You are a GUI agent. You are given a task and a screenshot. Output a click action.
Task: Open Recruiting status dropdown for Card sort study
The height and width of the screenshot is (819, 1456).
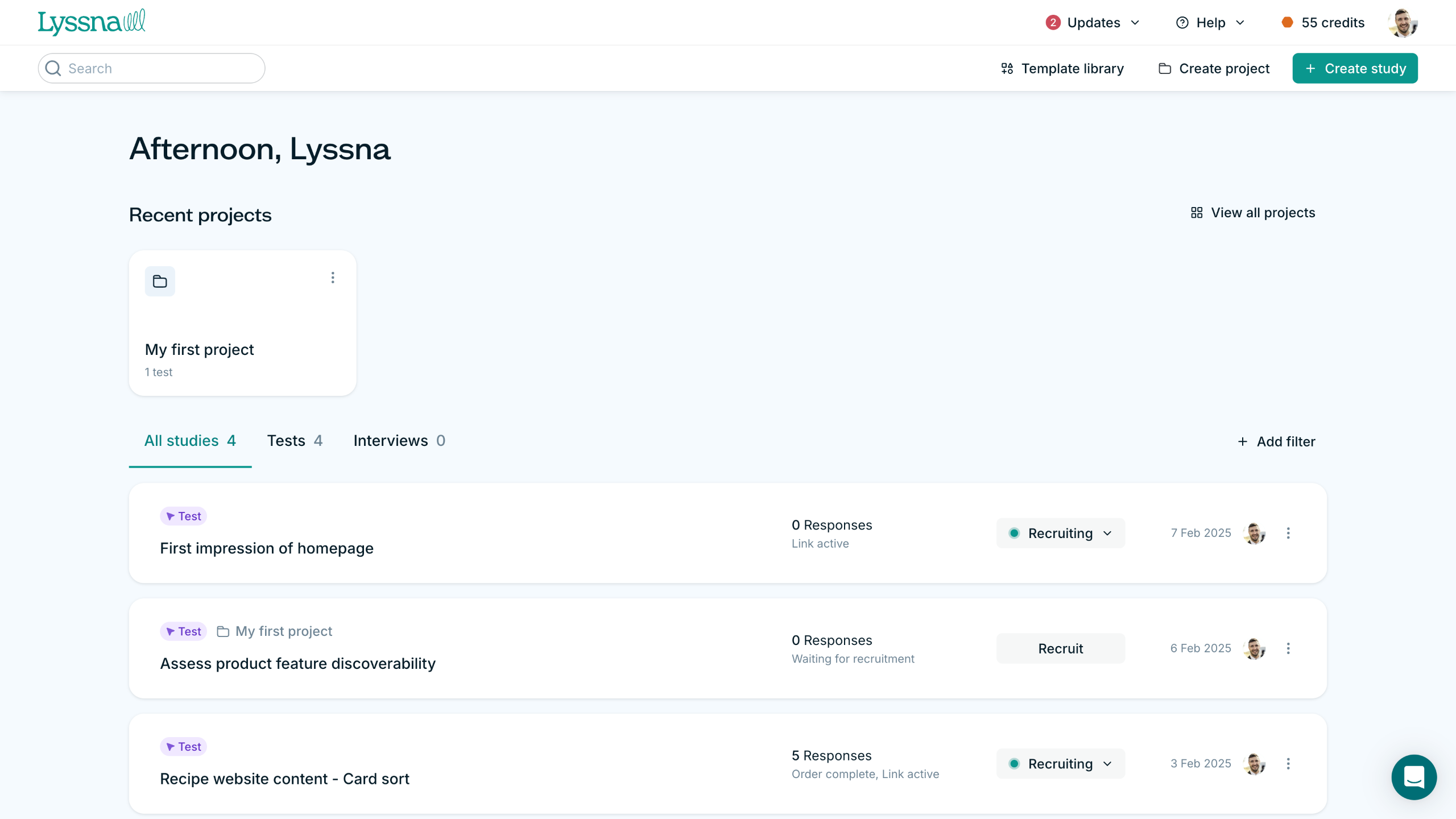coord(1061,764)
